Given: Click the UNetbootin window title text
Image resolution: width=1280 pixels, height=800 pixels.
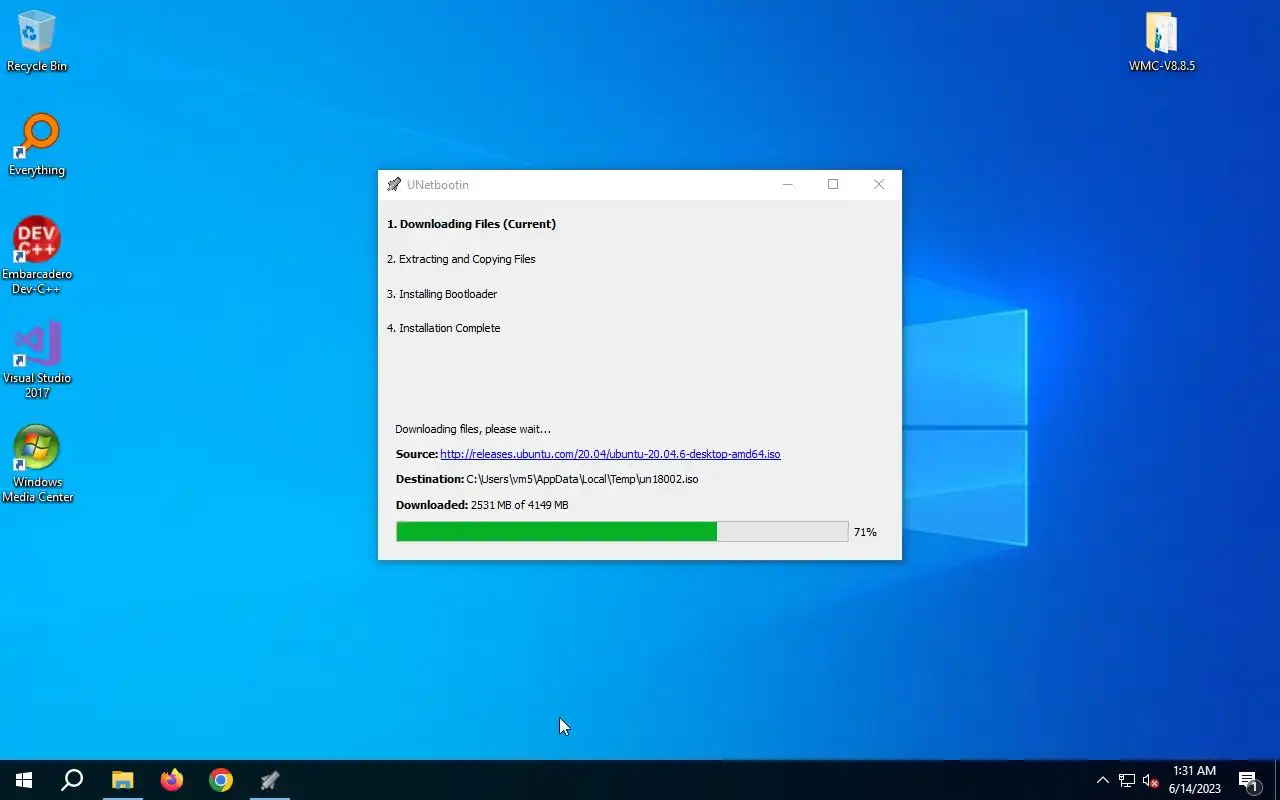Looking at the screenshot, I should tap(438, 185).
